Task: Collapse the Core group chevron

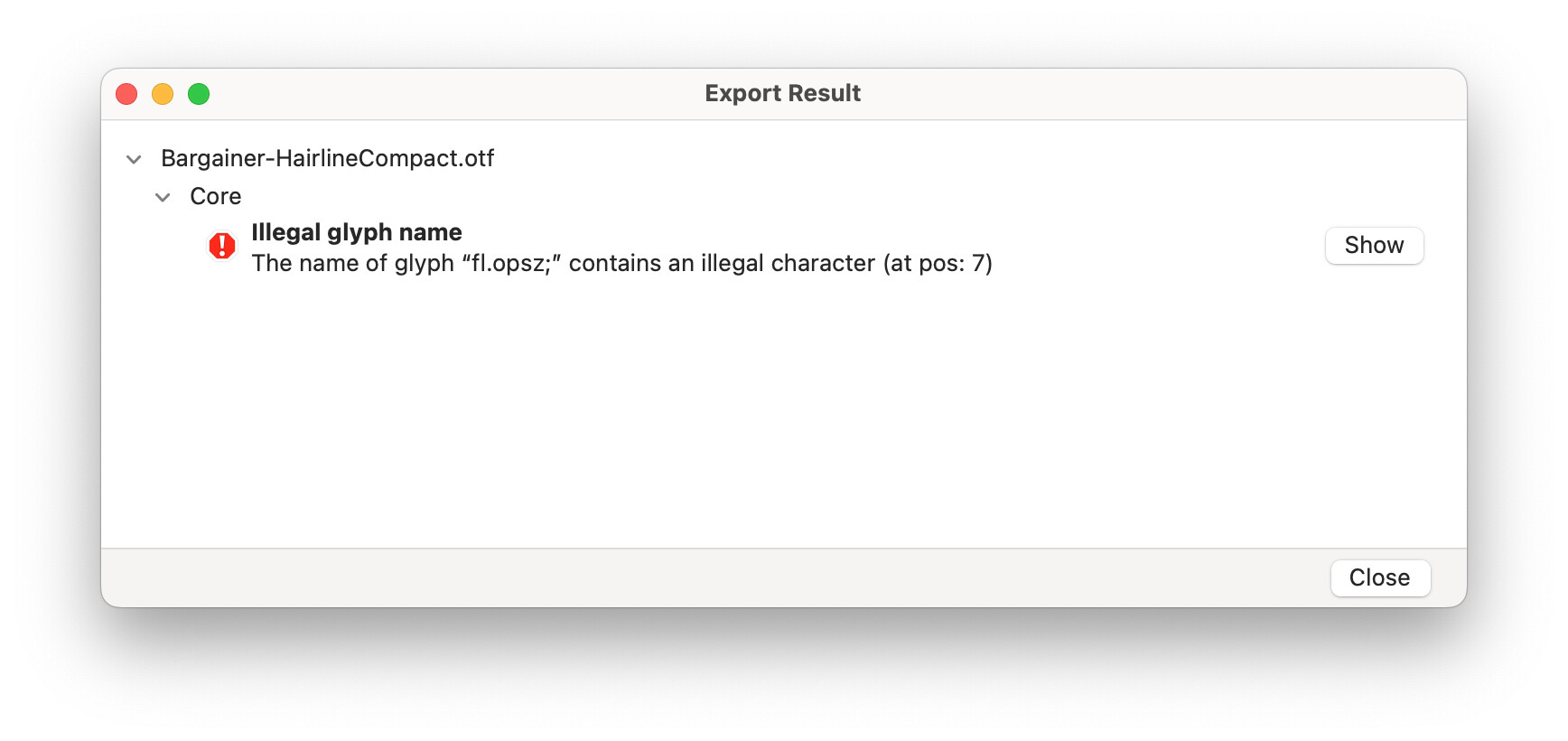Action: 163,197
